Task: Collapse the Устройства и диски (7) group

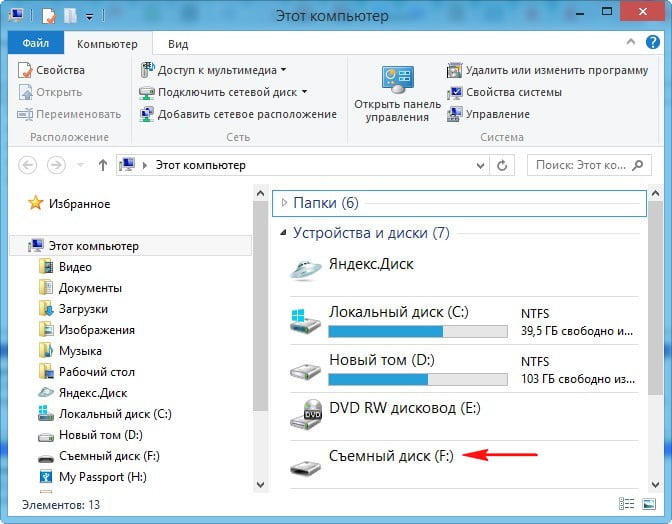Action: tap(282, 233)
